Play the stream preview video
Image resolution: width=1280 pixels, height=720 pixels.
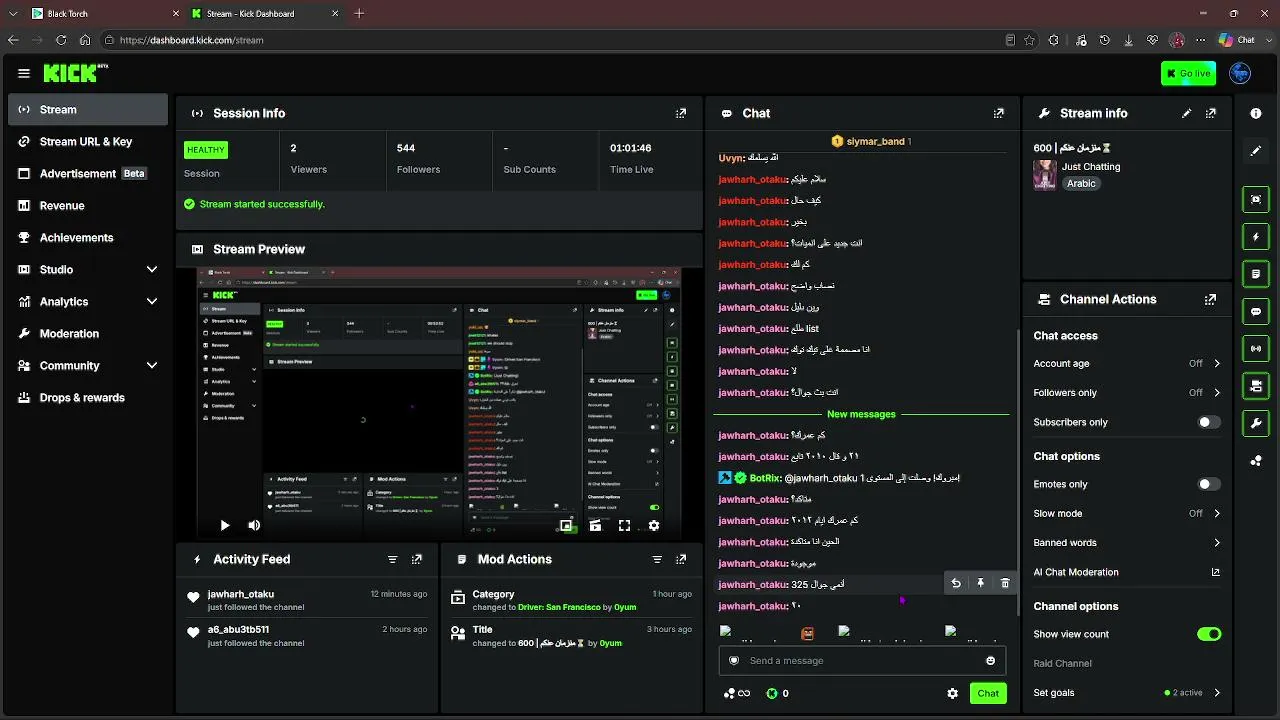click(x=225, y=526)
